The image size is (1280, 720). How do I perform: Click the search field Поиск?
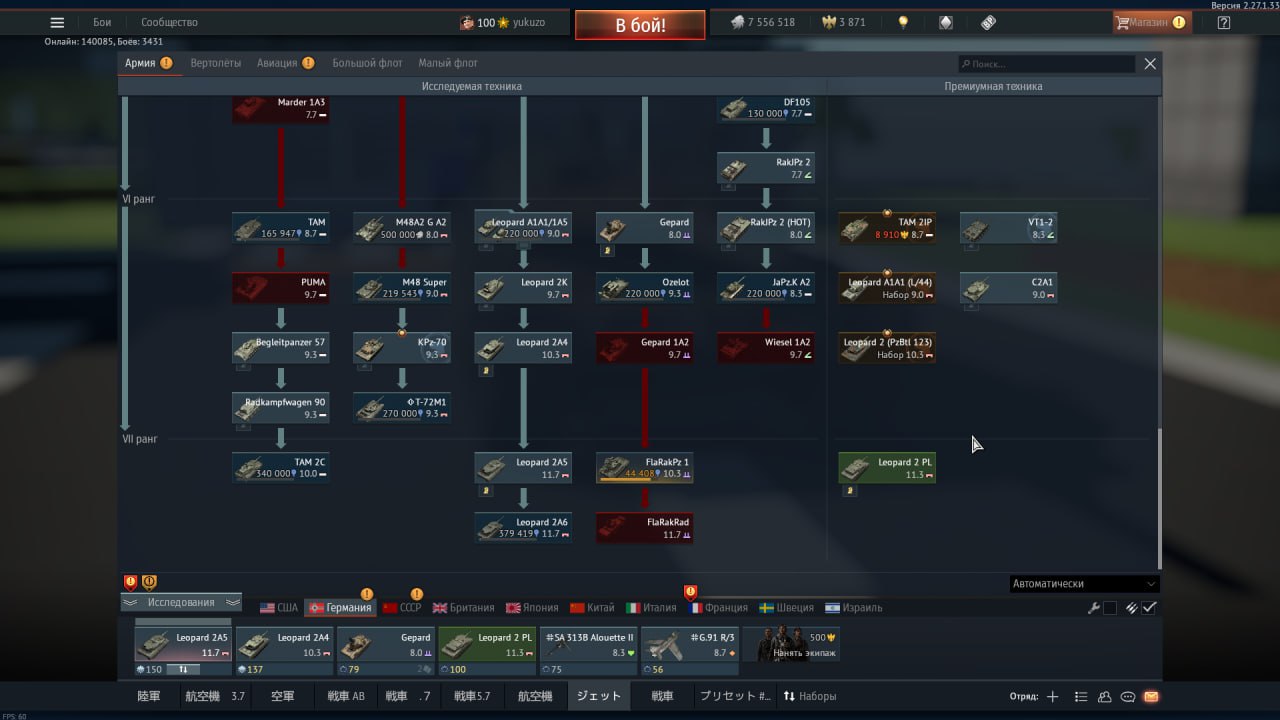point(1046,64)
